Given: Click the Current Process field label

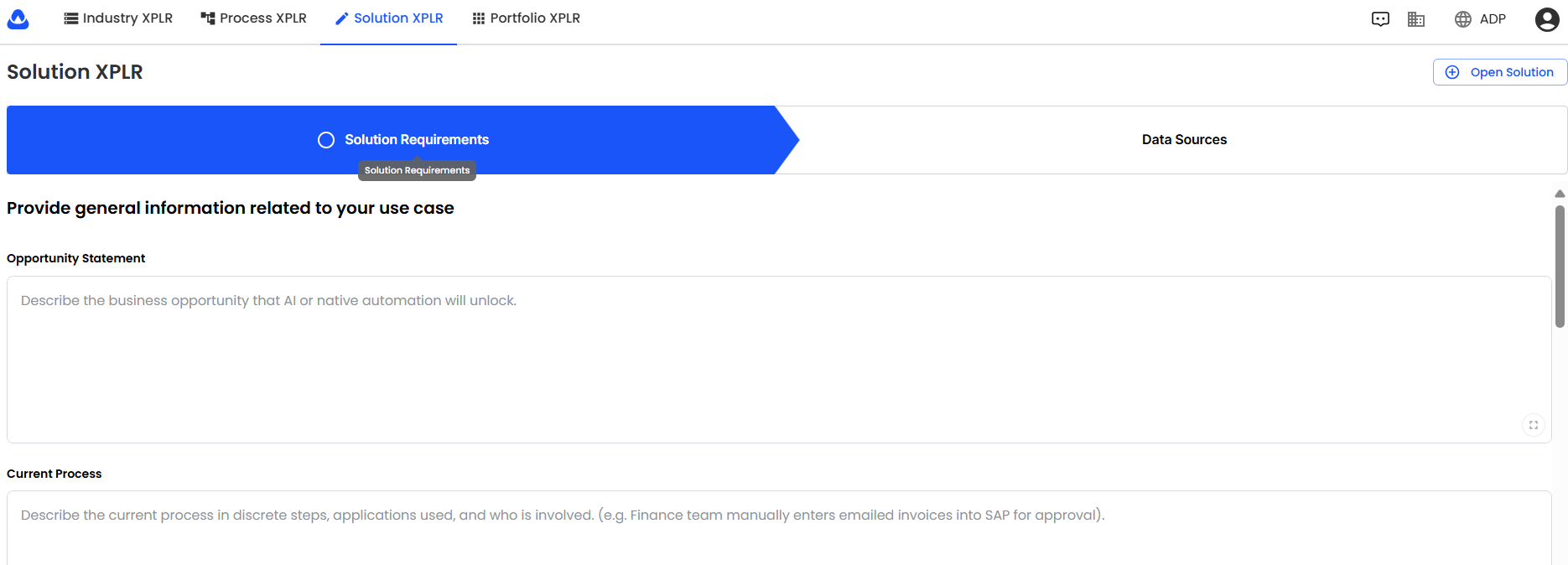Looking at the screenshot, I should pyautogui.click(x=55, y=474).
